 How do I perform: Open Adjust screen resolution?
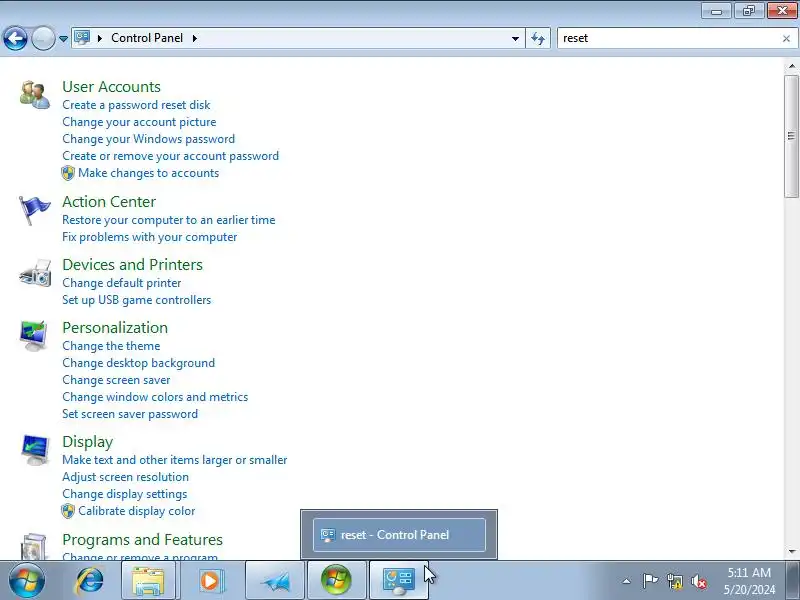point(126,477)
